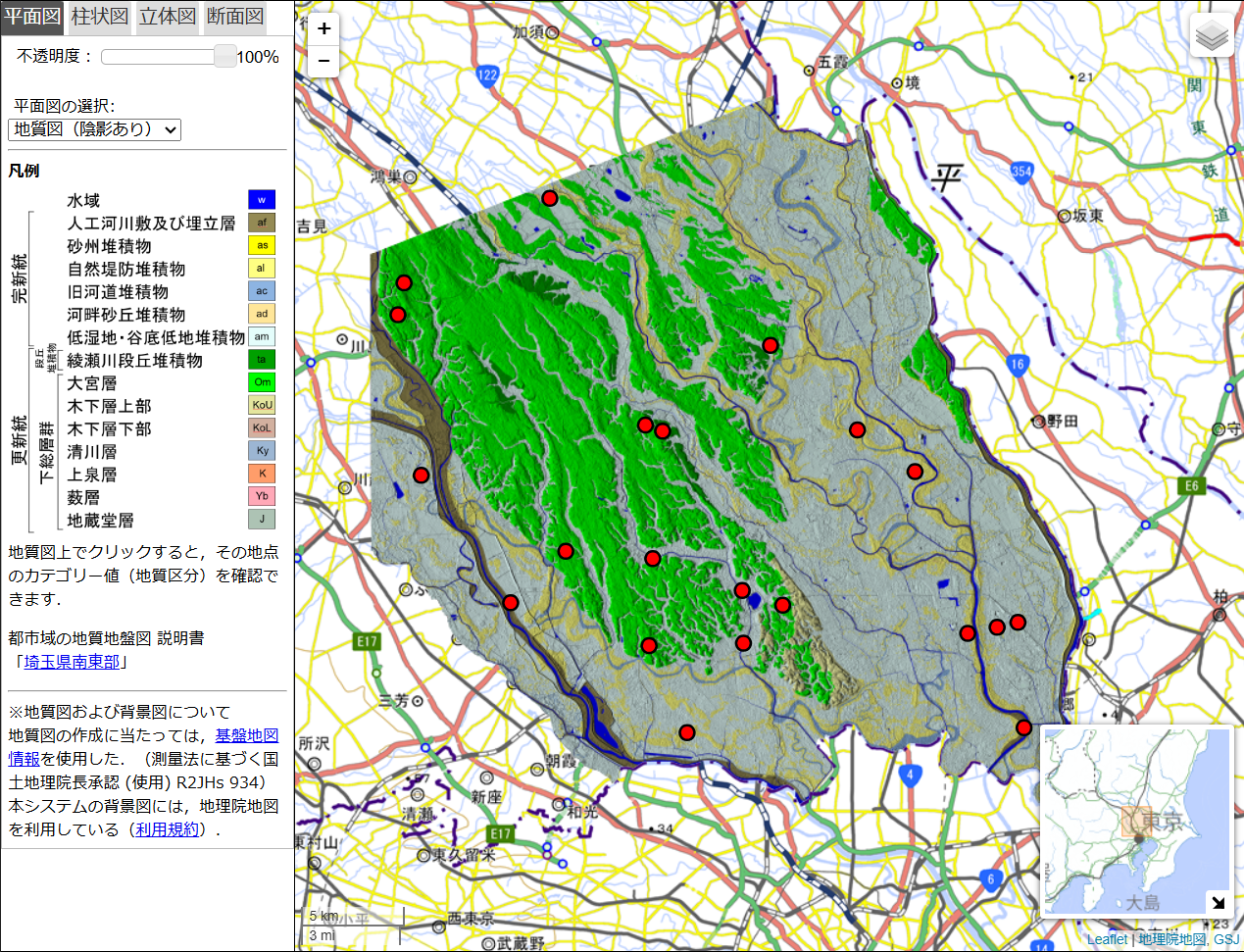Open the map layers control
This screenshot has width=1244, height=952.
click(1212, 36)
